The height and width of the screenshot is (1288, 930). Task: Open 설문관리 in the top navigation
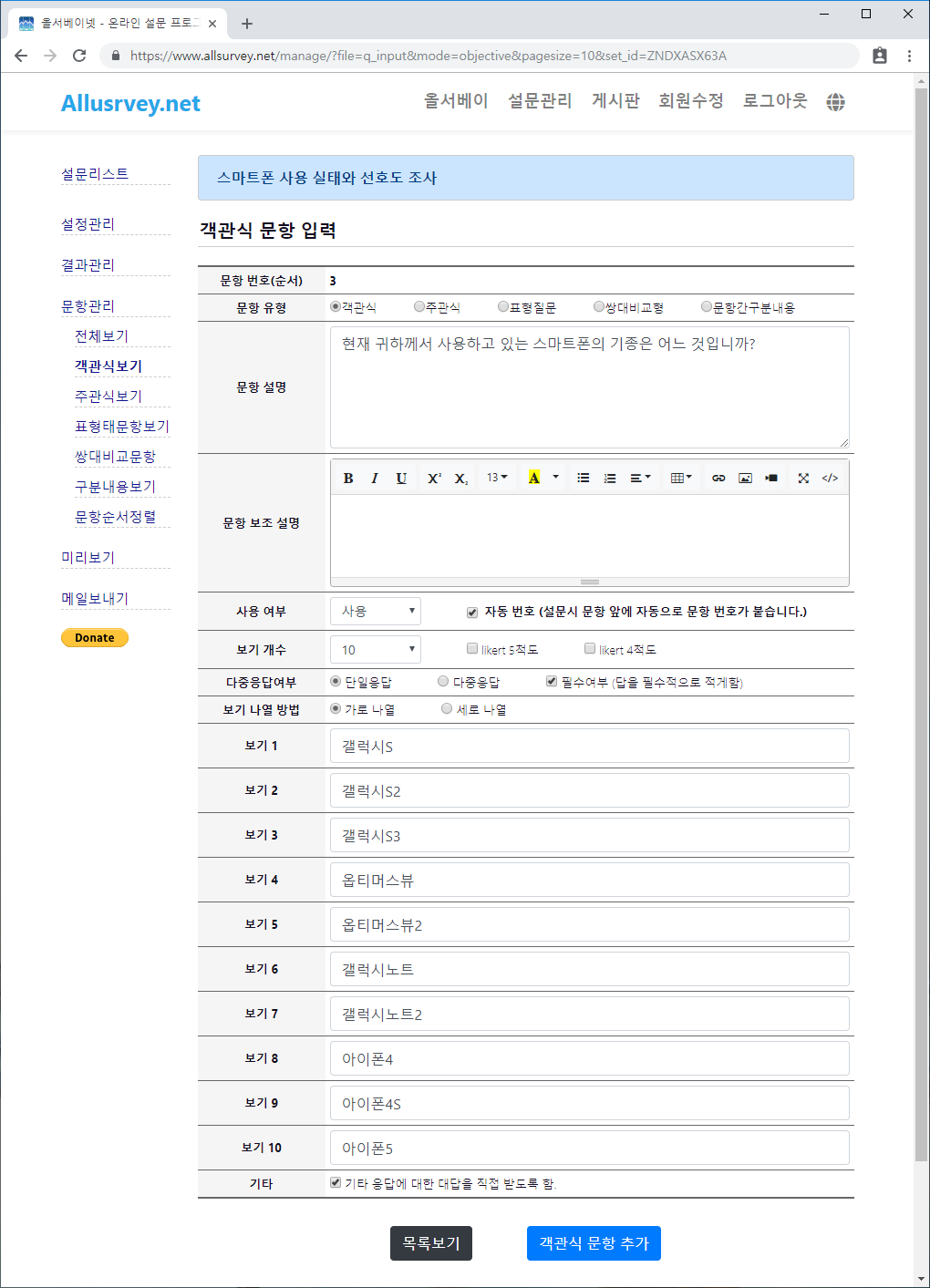click(x=540, y=100)
